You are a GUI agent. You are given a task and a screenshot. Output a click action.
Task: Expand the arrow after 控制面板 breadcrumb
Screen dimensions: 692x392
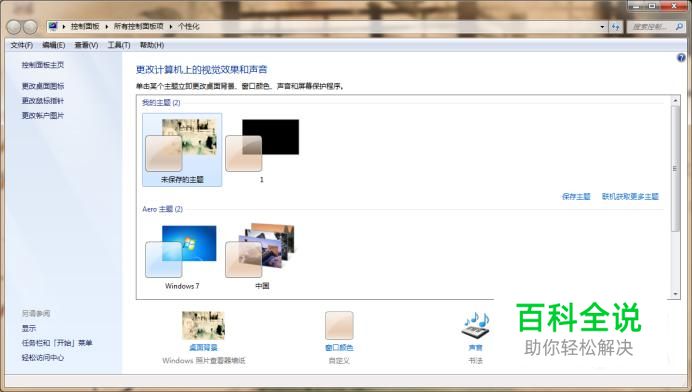point(107,26)
